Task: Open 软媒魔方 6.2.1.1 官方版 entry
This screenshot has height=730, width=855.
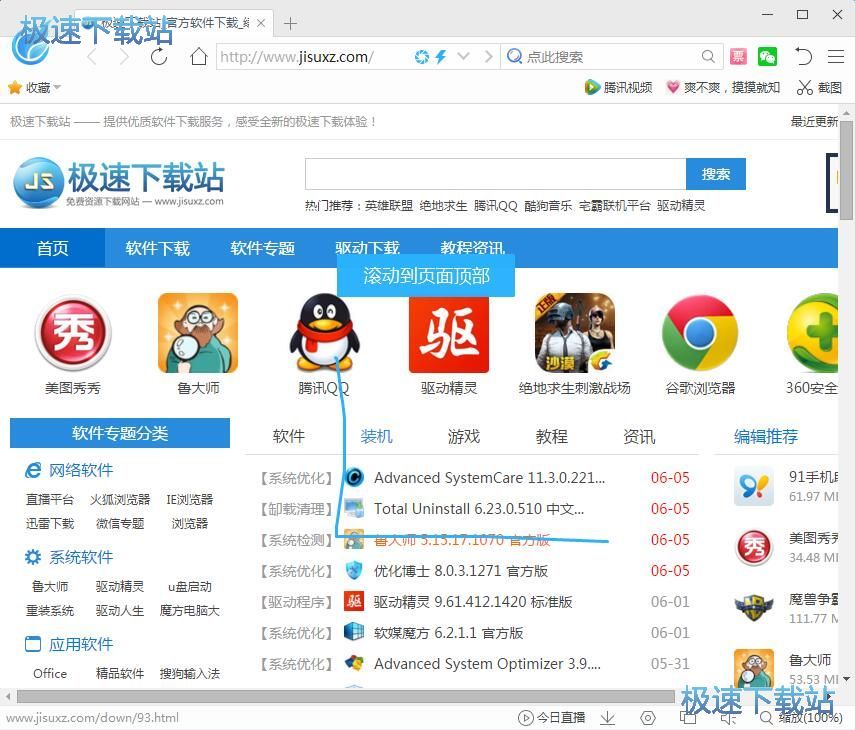Action: coord(448,633)
